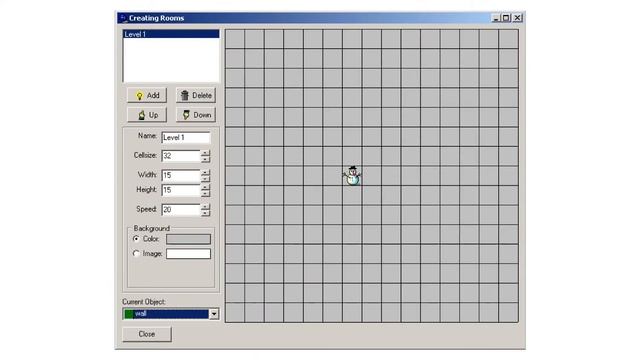Move the room Down in the list
Image resolution: width=640 pixels, height=360 pixels.
(196, 115)
